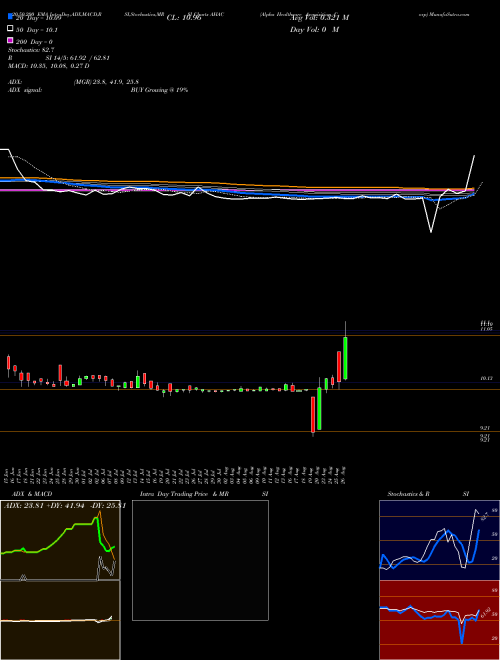
Task: Click the white moving average line spike at chart end
Action: click(x=471, y=173)
